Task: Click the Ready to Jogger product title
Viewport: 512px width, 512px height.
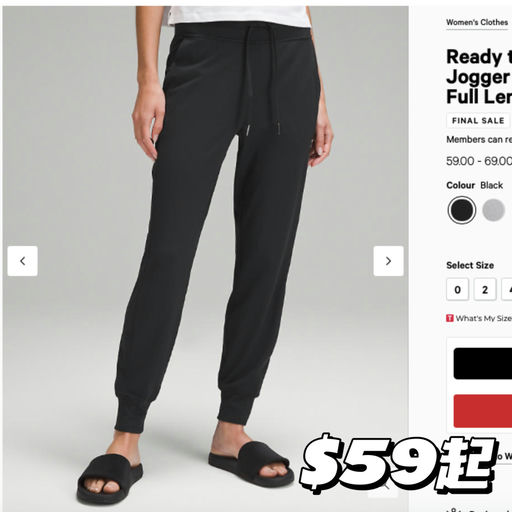Action: pos(479,77)
